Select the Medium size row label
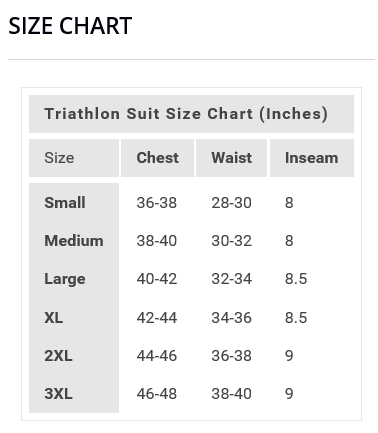 (74, 241)
